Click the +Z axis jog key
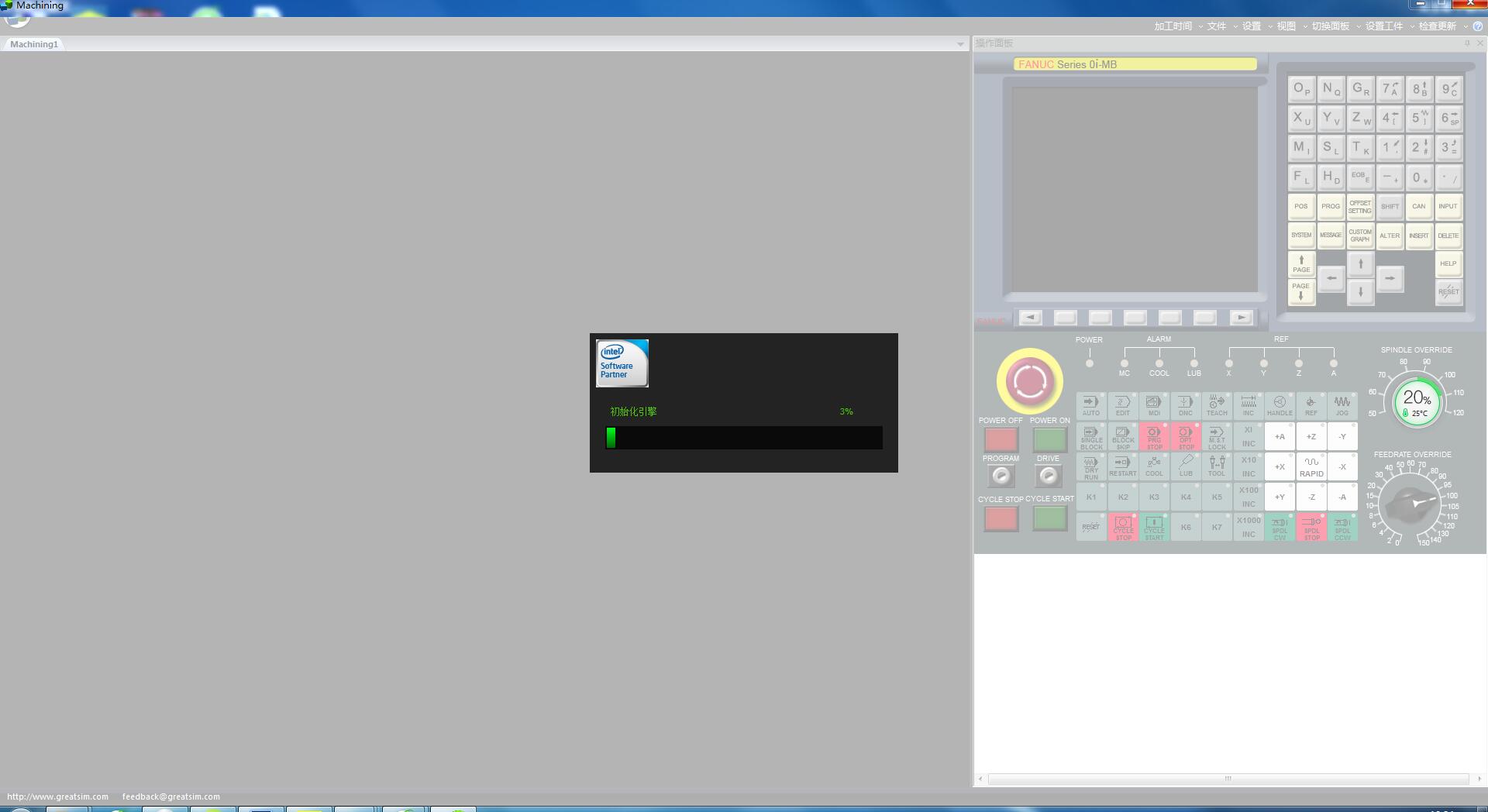The height and width of the screenshot is (812, 1488). (x=1311, y=436)
